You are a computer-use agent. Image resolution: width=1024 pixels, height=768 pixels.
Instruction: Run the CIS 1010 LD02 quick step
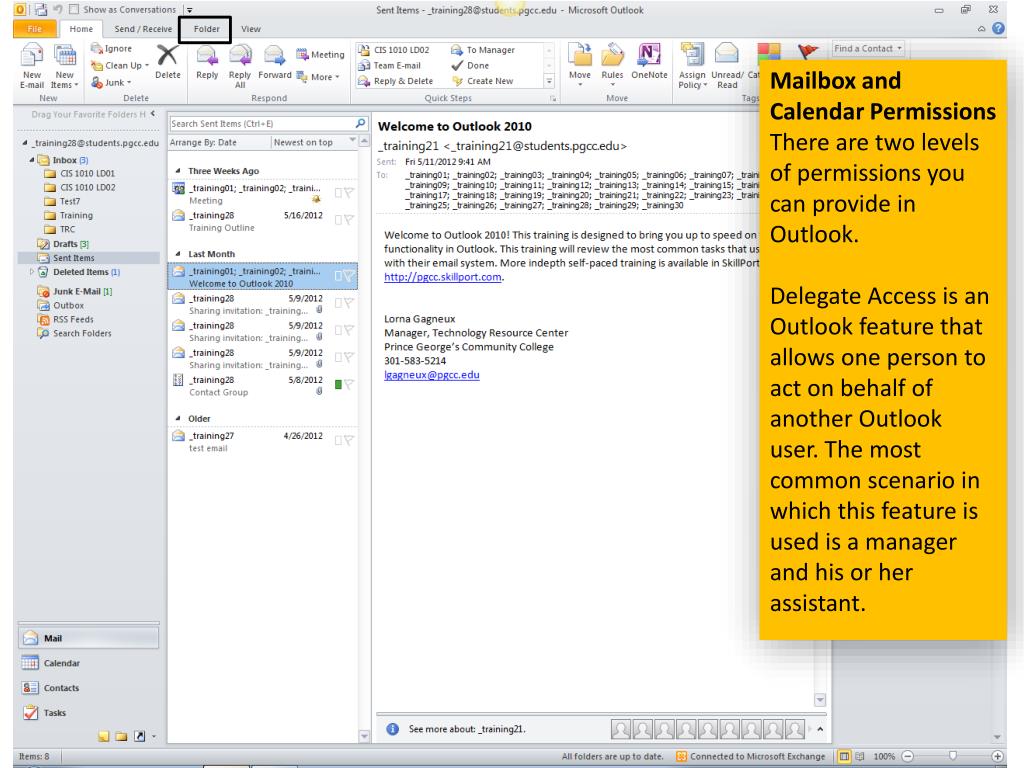(x=394, y=50)
